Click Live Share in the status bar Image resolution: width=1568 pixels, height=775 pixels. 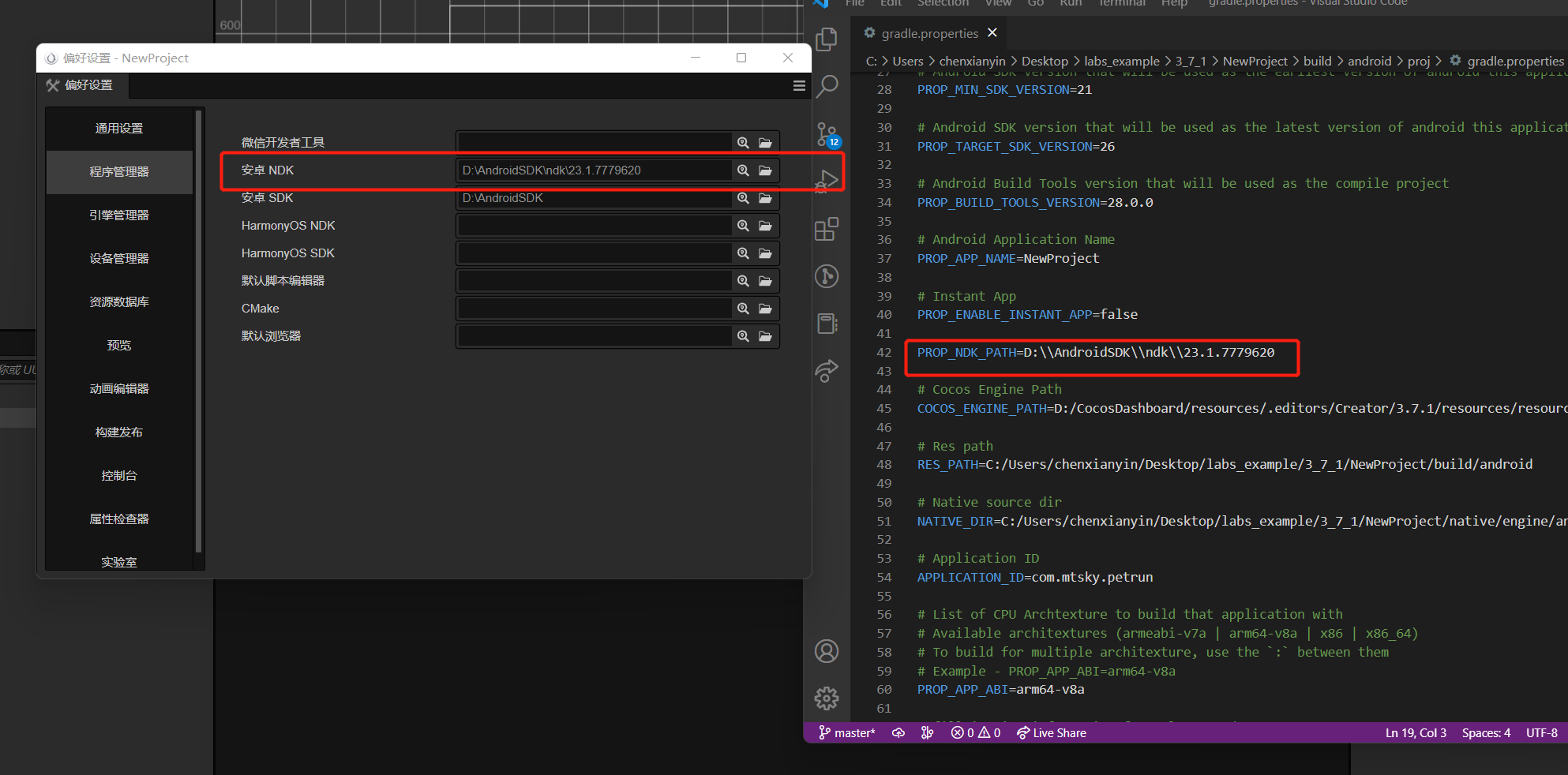pyautogui.click(x=1052, y=733)
